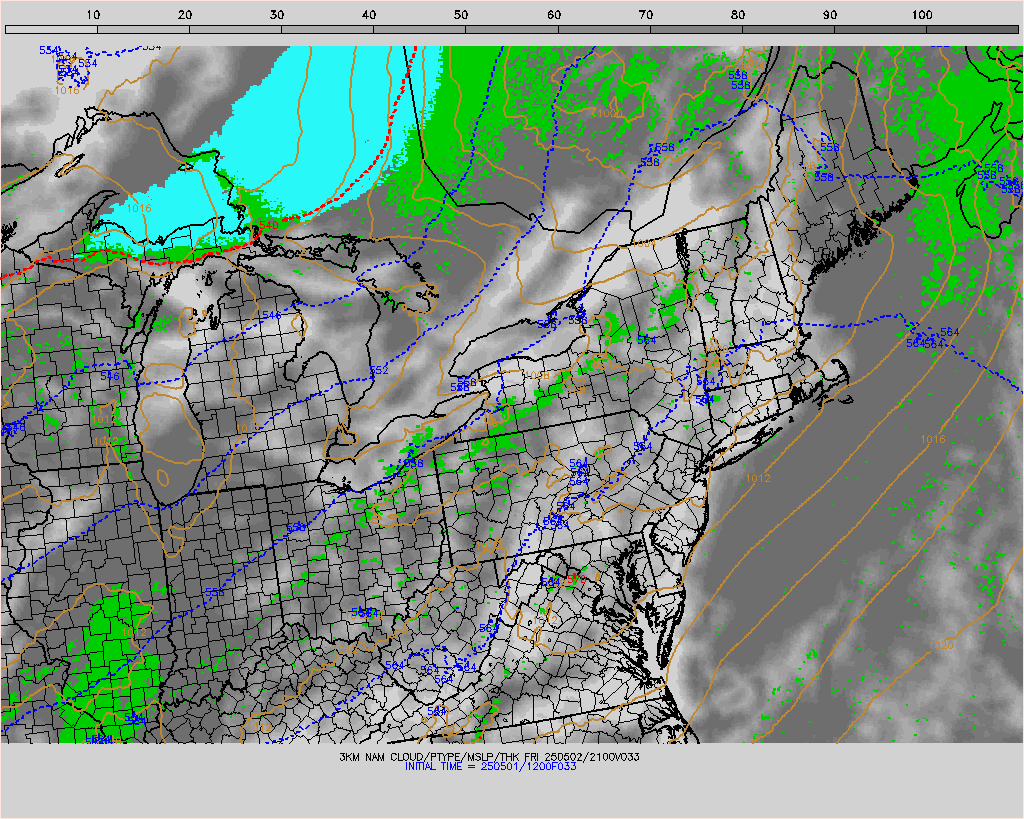Click the 70 label on the cloud scale
The image size is (1024, 819).
(x=646, y=14)
